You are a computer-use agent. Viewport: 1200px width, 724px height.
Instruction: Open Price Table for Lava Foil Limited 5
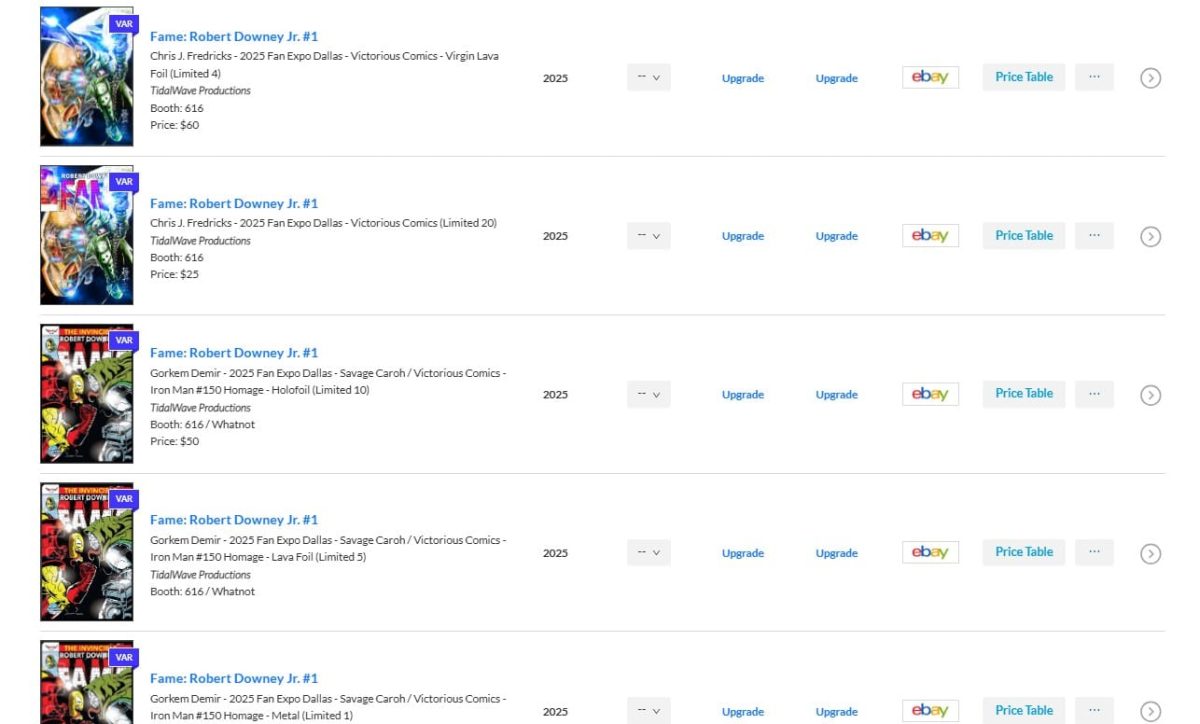(1023, 552)
